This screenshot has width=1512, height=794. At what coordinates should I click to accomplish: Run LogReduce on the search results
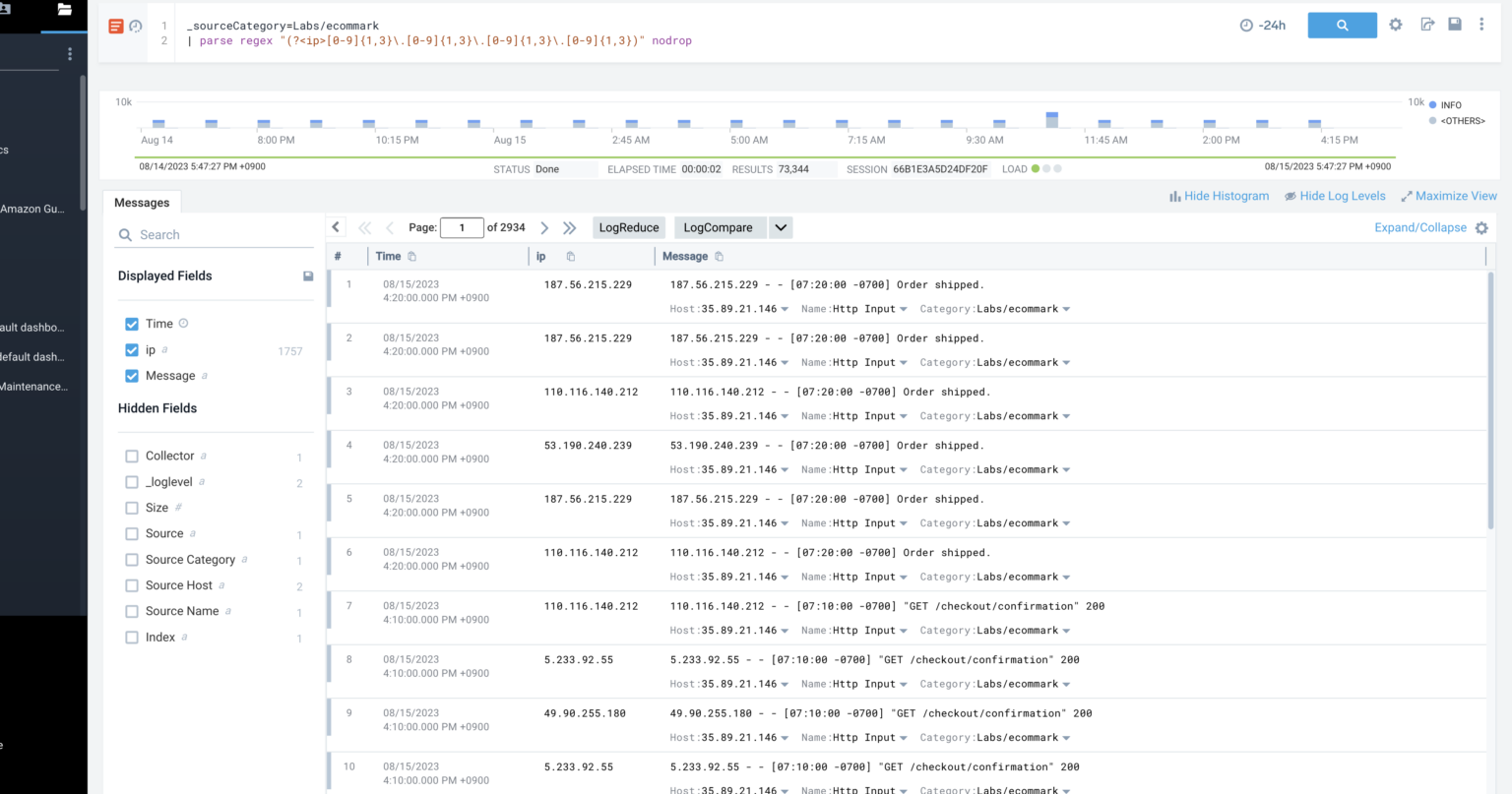(629, 227)
